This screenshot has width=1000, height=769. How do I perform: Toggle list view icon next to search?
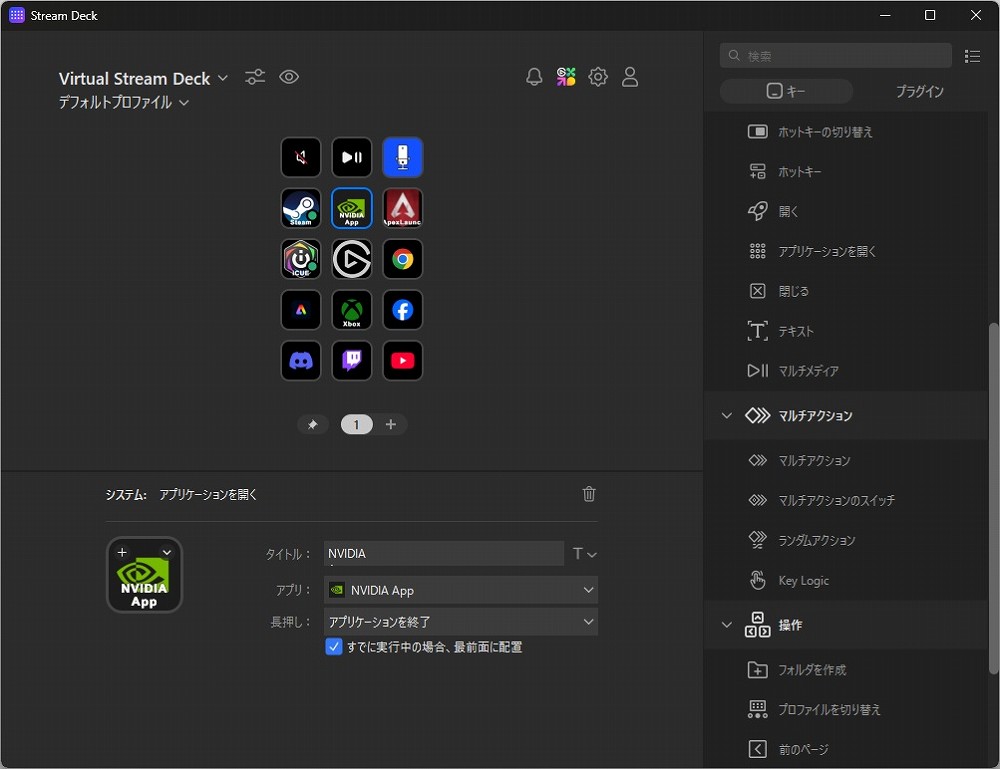click(973, 56)
